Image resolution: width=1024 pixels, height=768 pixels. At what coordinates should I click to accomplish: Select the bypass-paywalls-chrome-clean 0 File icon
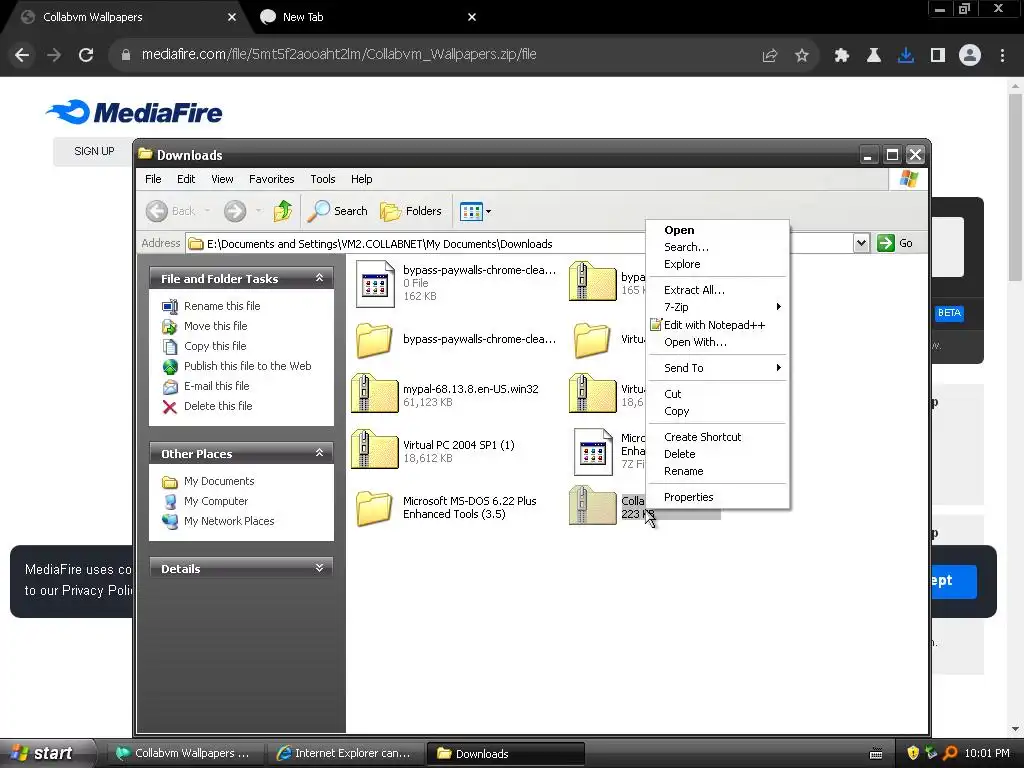(375, 284)
